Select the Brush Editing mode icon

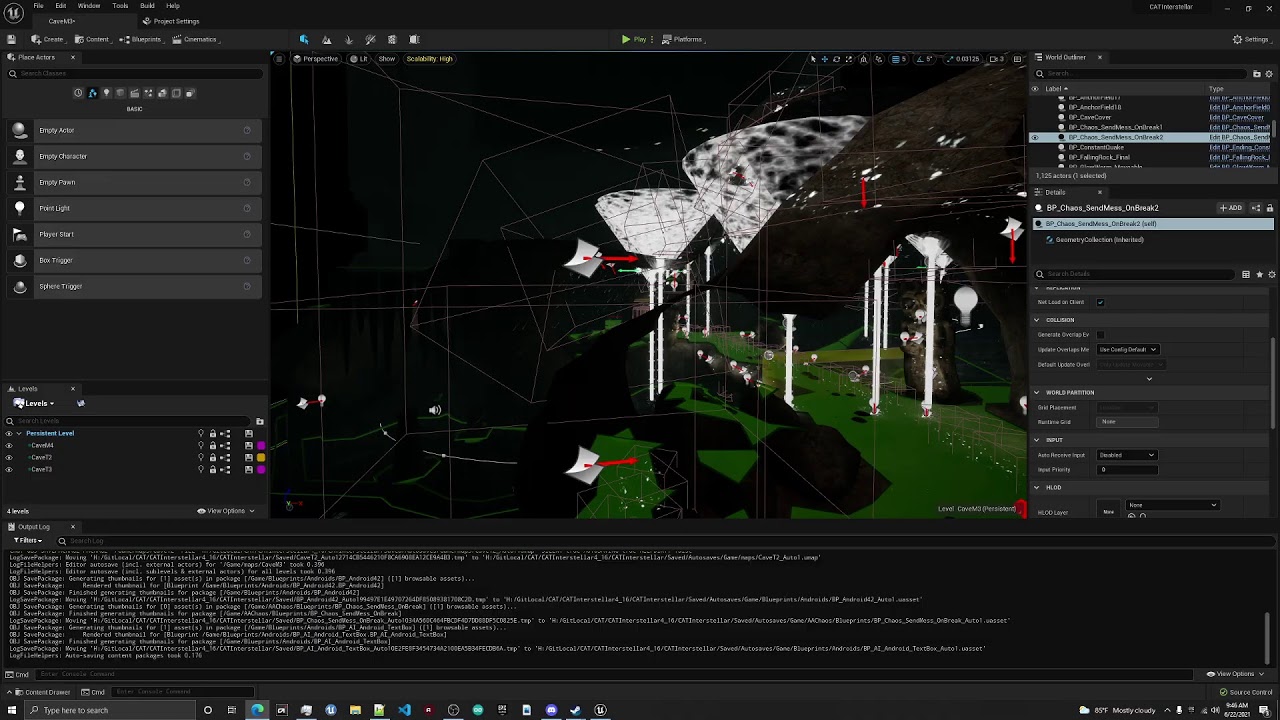click(414, 39)
